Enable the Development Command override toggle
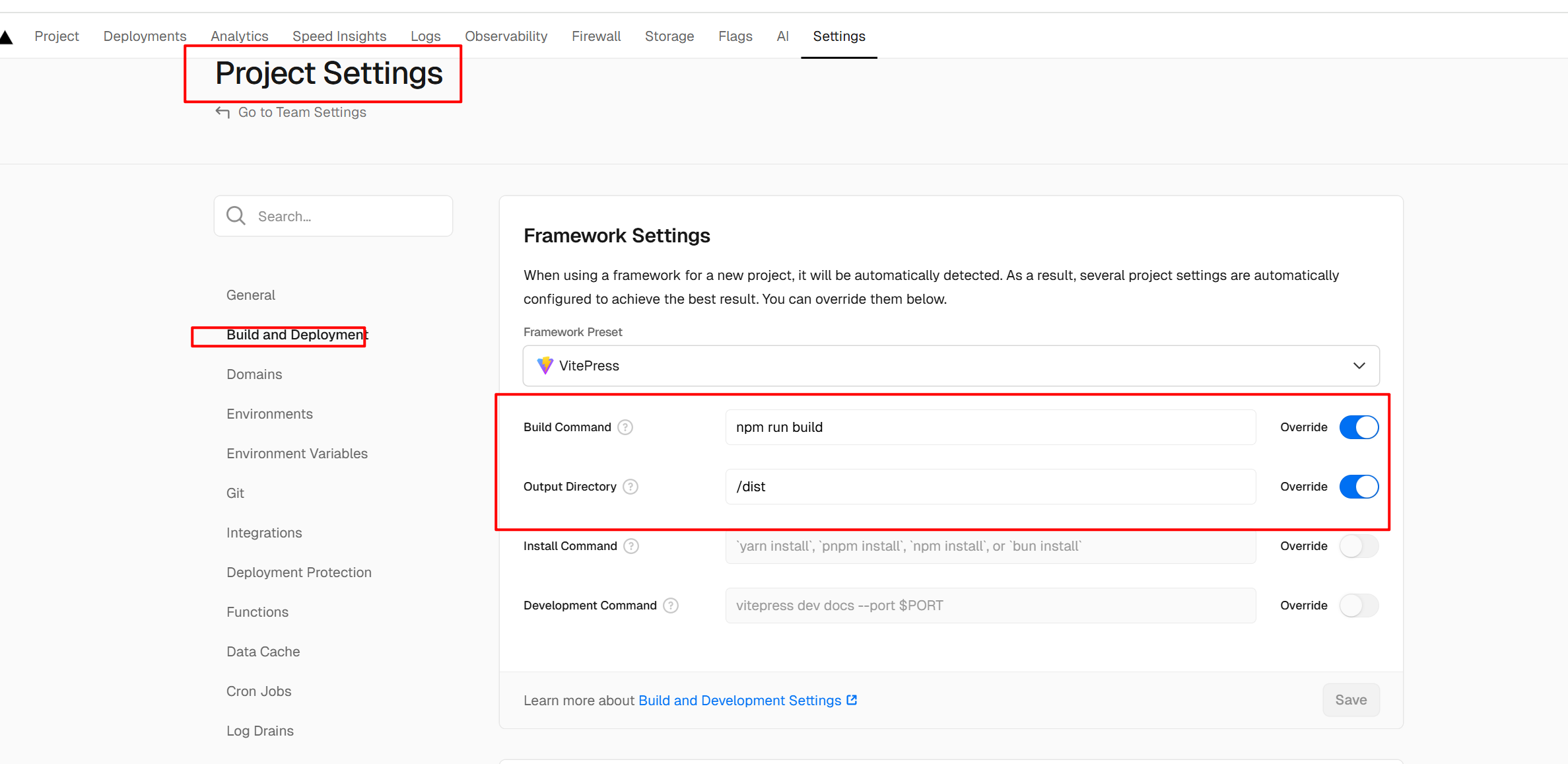 point(1359,606)
